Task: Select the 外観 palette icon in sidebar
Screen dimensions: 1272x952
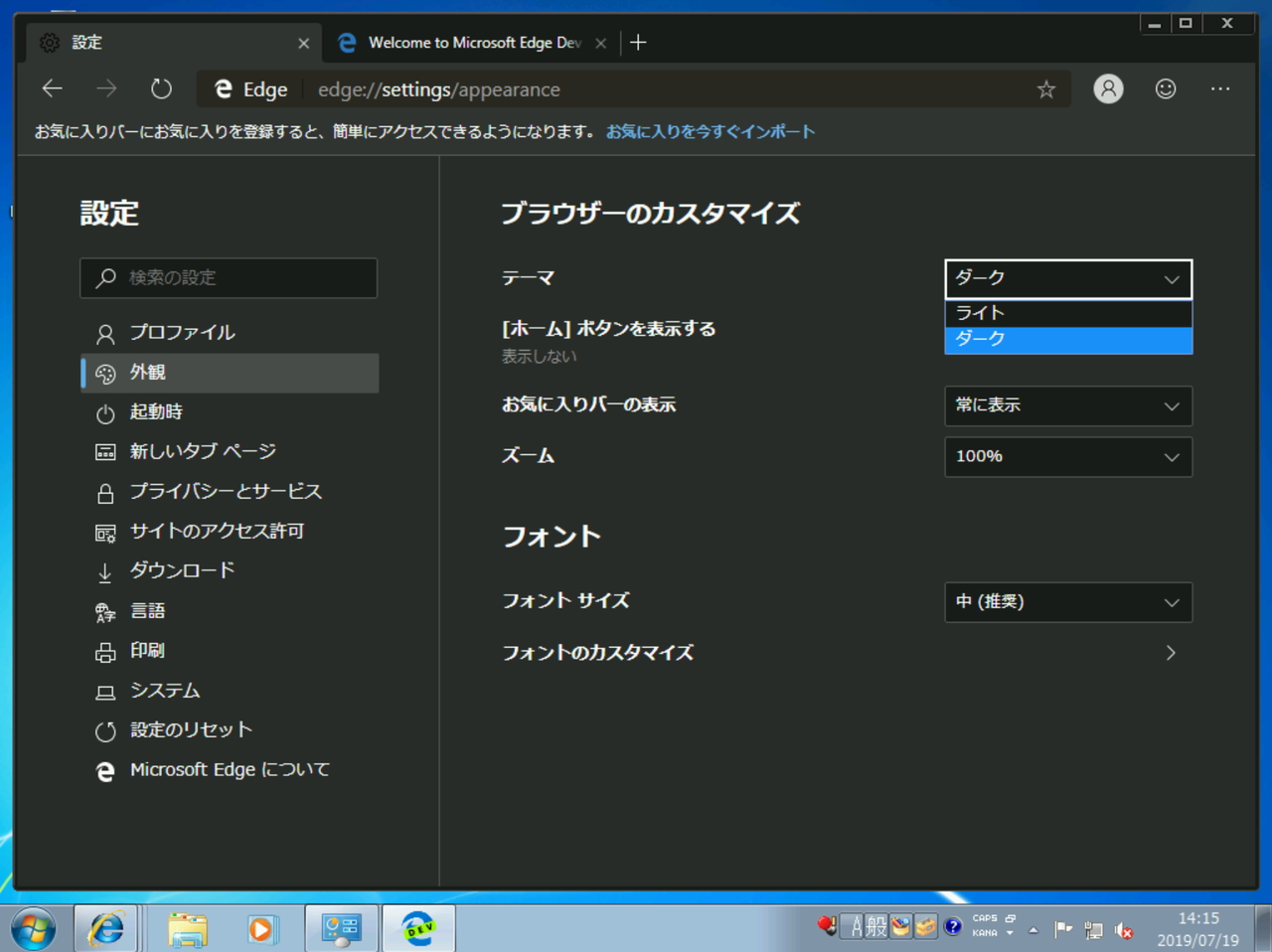Action: (105, 373)
